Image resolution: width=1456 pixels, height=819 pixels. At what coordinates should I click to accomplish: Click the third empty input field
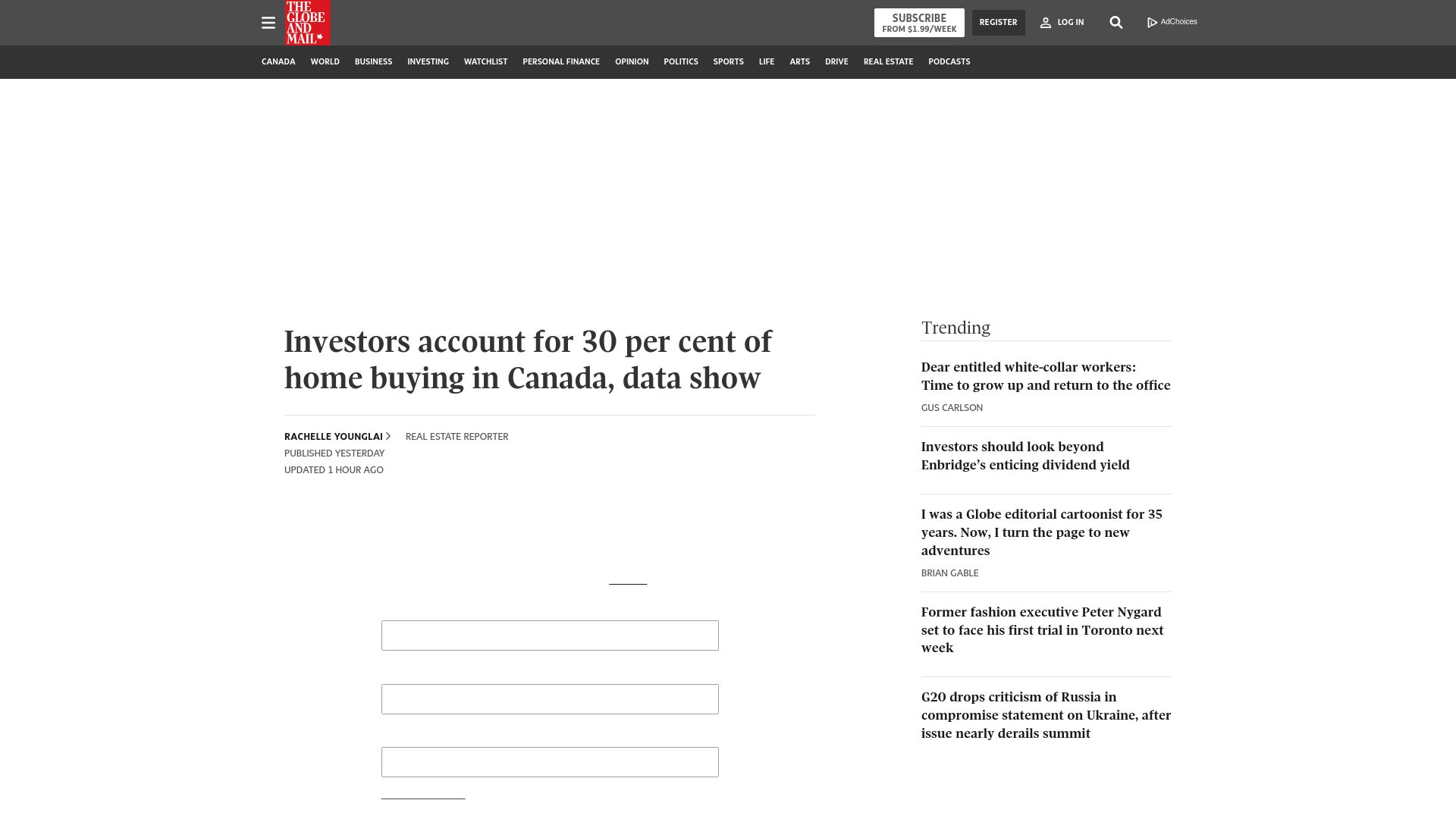550,762
